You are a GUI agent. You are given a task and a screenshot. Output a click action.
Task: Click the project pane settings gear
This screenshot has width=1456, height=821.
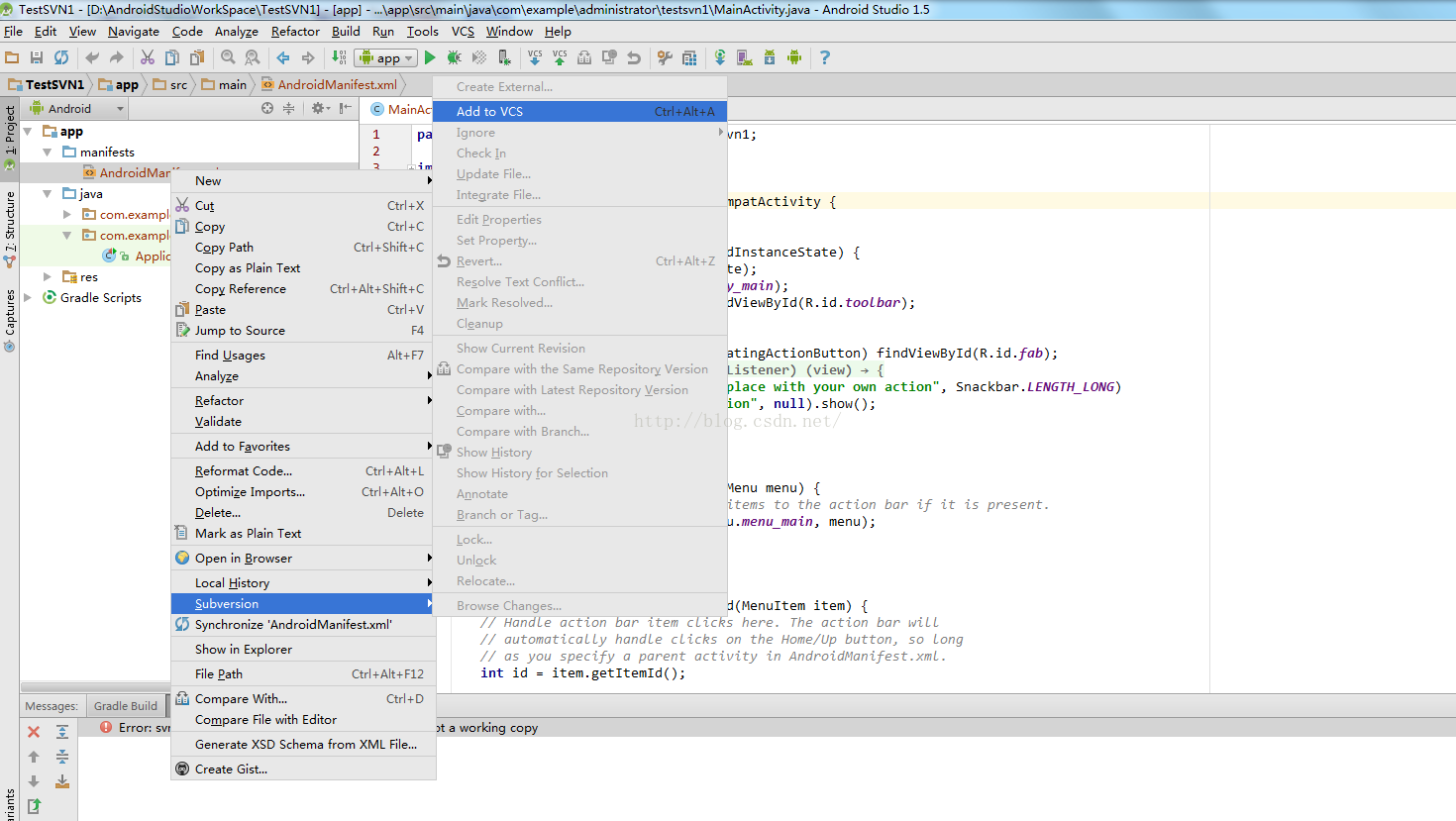[x=319, y=108]
